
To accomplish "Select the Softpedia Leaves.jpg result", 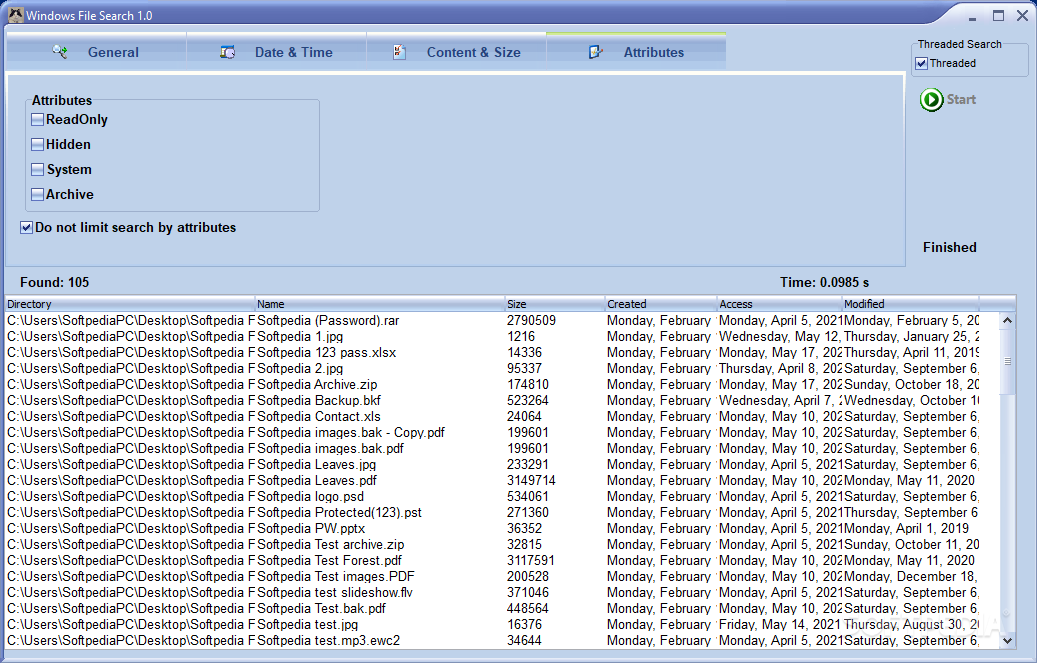I will (x=493, y=464).
